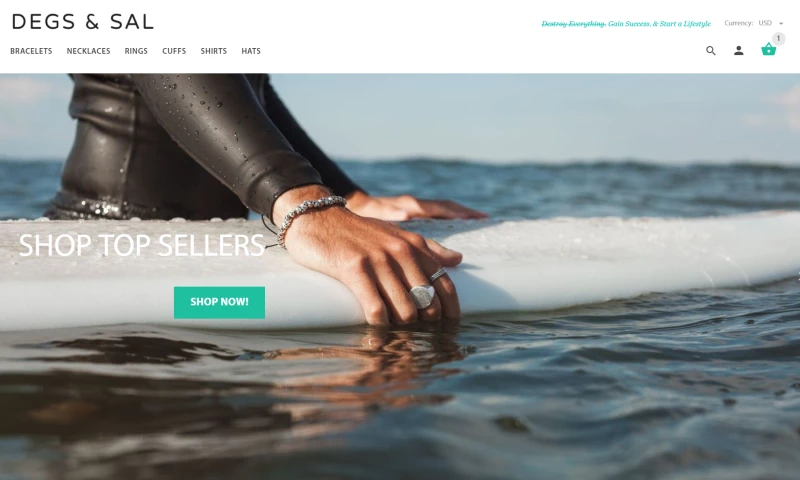800x480 pixels.
Task: Click the signet ring in the banner
Action: pyautogui.click(x=422, y=296)
